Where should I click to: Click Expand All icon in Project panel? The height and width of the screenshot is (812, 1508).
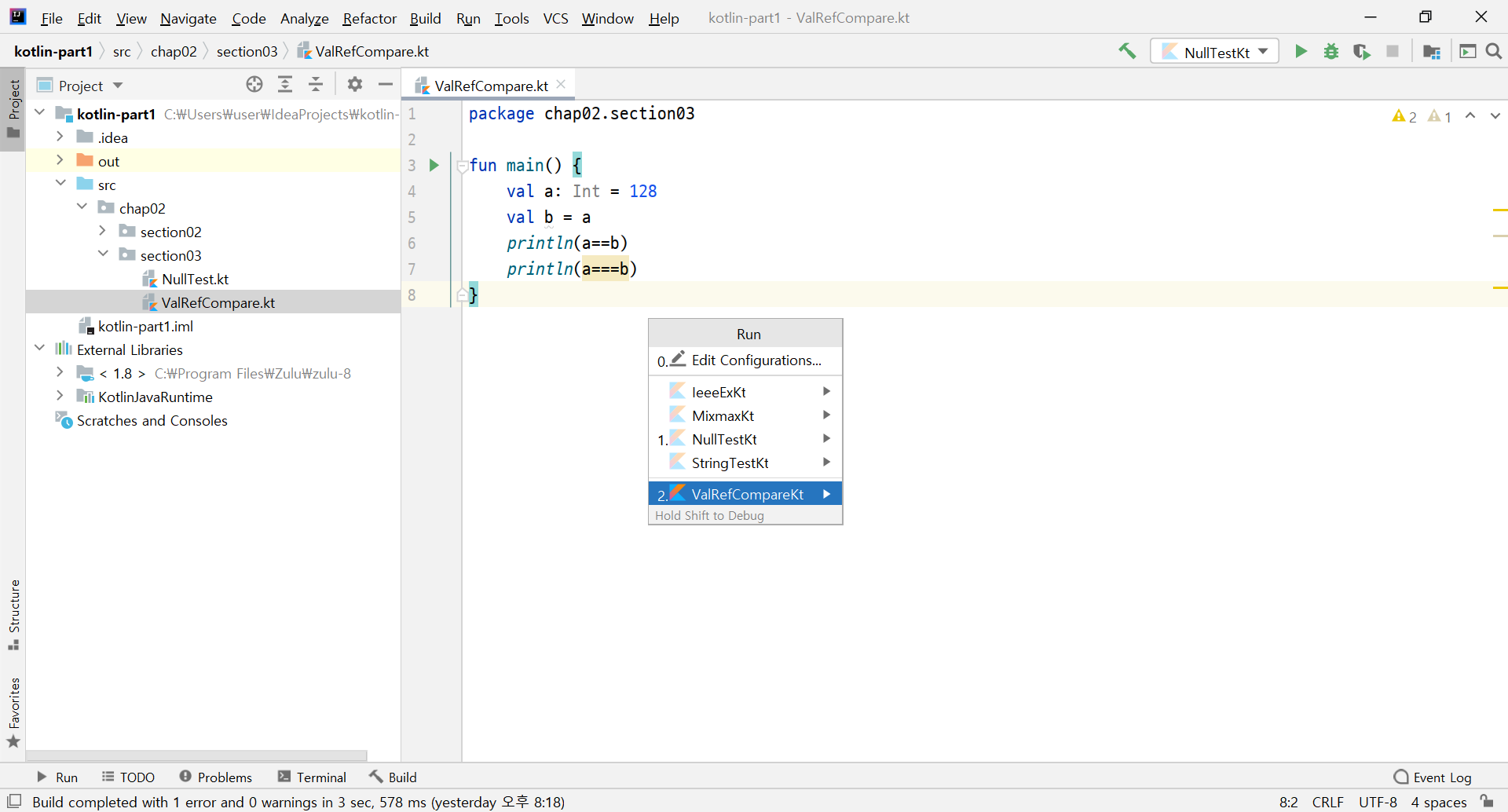pyautogui.click(x=285, y=84)
